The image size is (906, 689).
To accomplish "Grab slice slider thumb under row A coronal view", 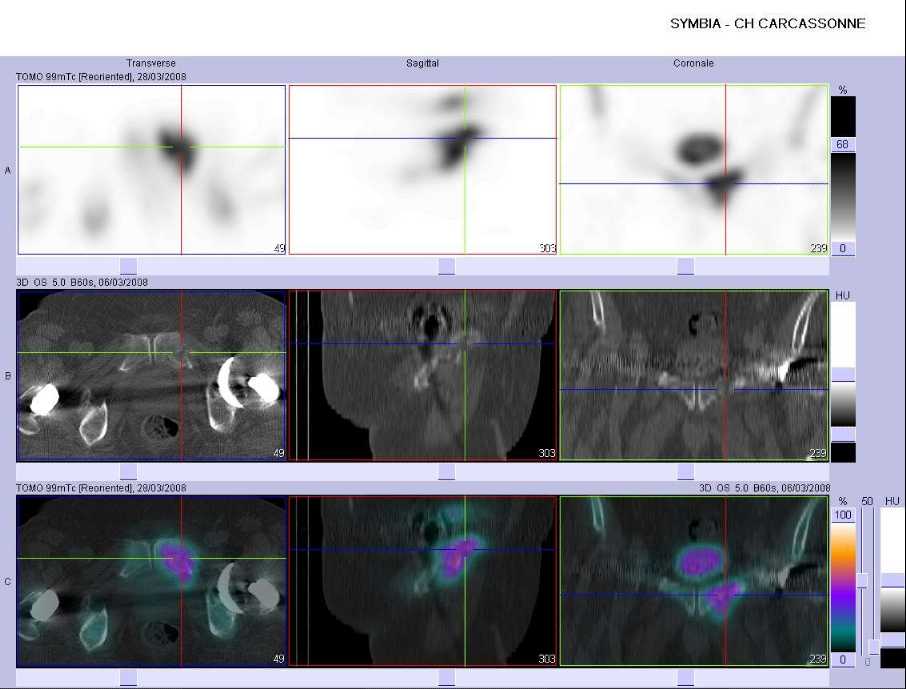I will (x=685, y=266).
